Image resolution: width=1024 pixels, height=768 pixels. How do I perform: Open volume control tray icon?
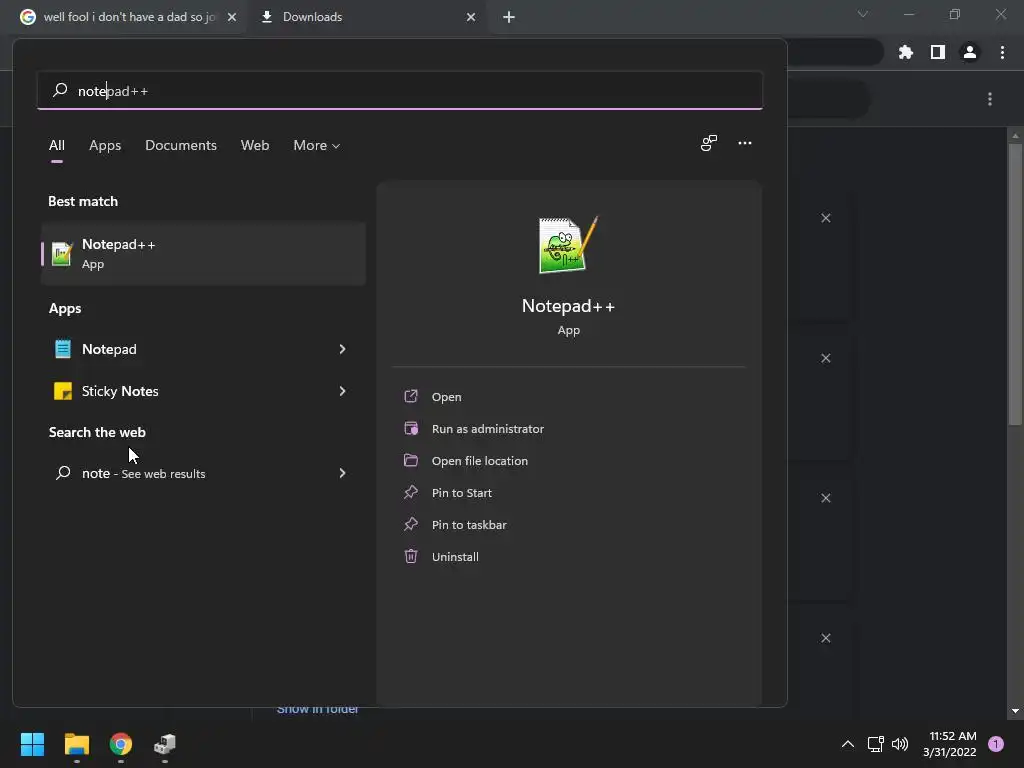click(x=900, y=744)
